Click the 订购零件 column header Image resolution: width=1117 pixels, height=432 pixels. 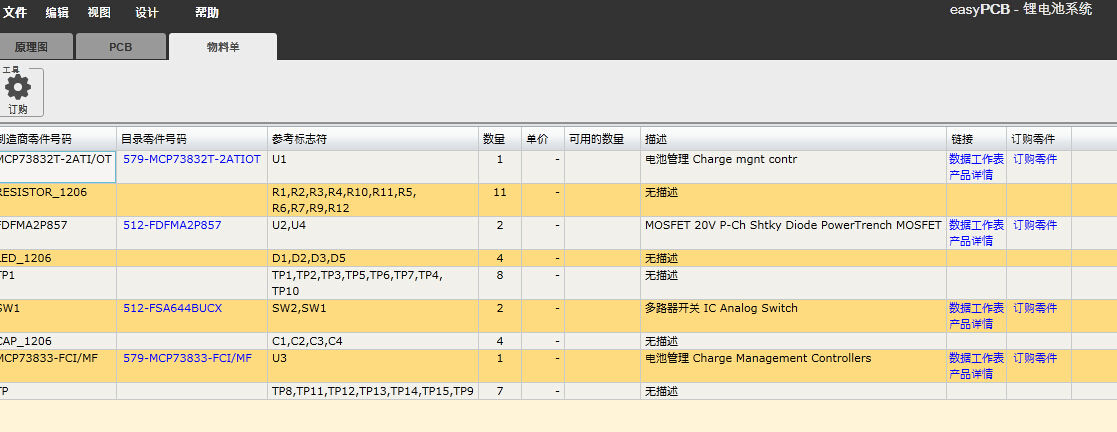[1039, 139]
